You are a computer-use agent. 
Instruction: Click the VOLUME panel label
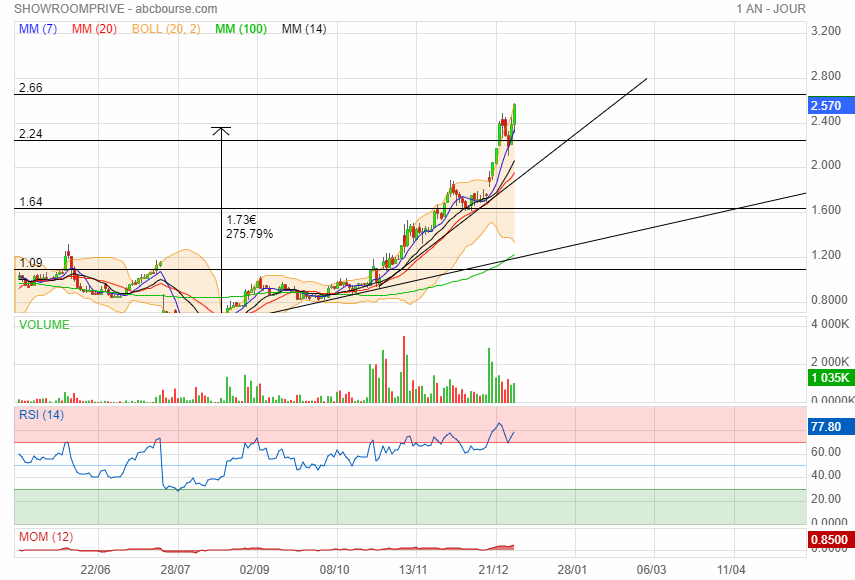[44, 325]
